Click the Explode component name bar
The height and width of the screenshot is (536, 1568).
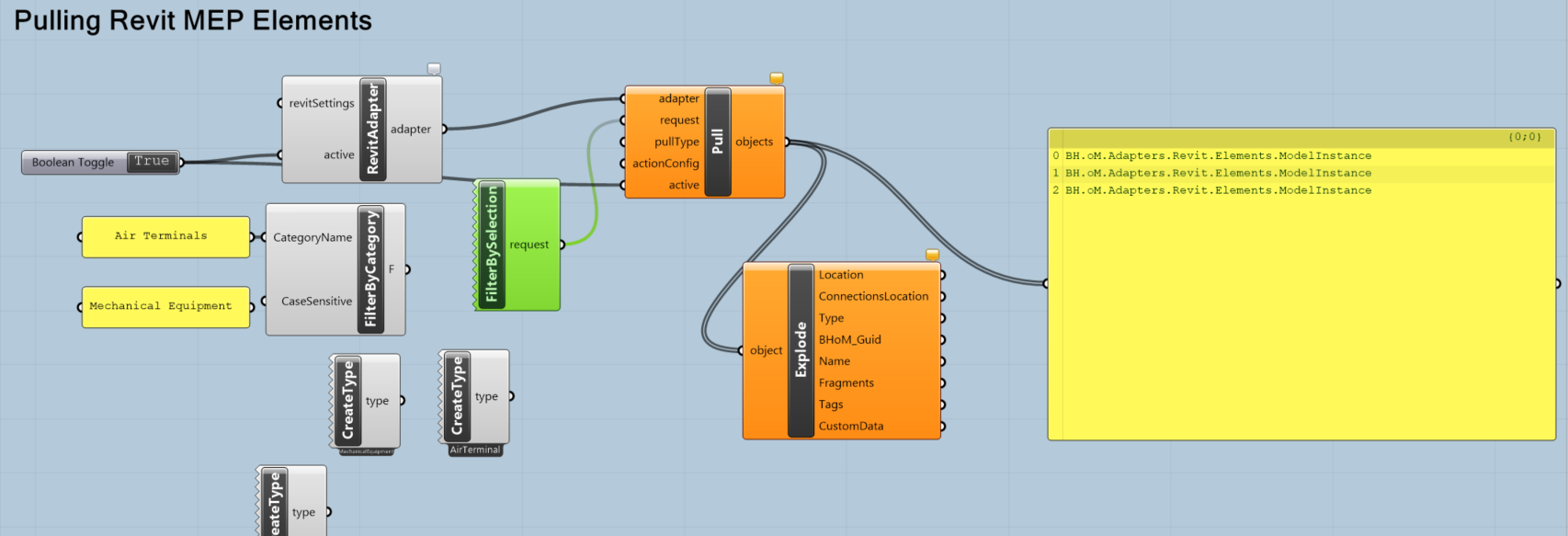[801, 350]
